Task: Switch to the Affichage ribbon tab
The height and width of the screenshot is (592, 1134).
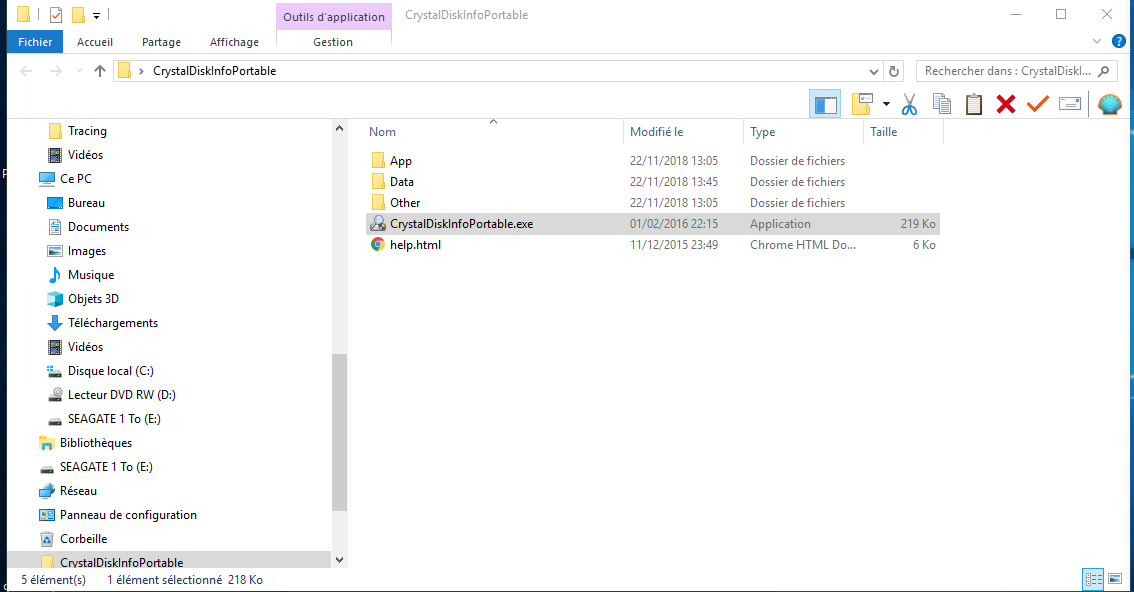Action: coord(234,42)
